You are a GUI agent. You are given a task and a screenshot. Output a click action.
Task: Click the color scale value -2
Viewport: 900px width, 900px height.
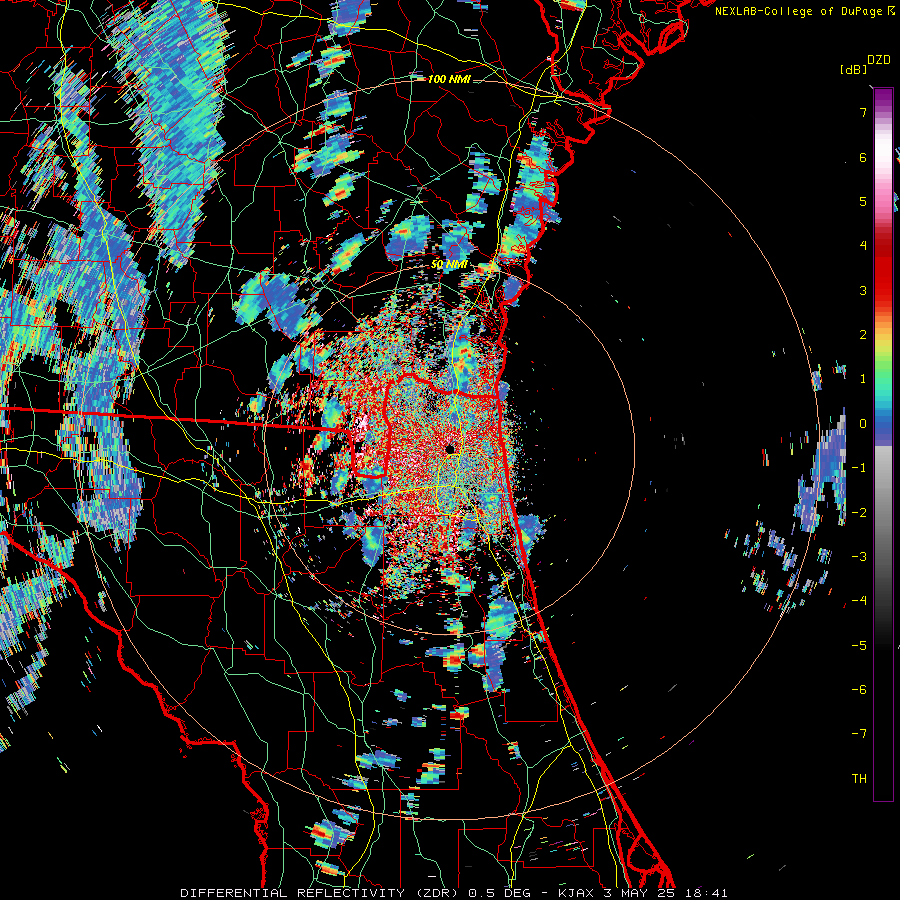point(859,513)
